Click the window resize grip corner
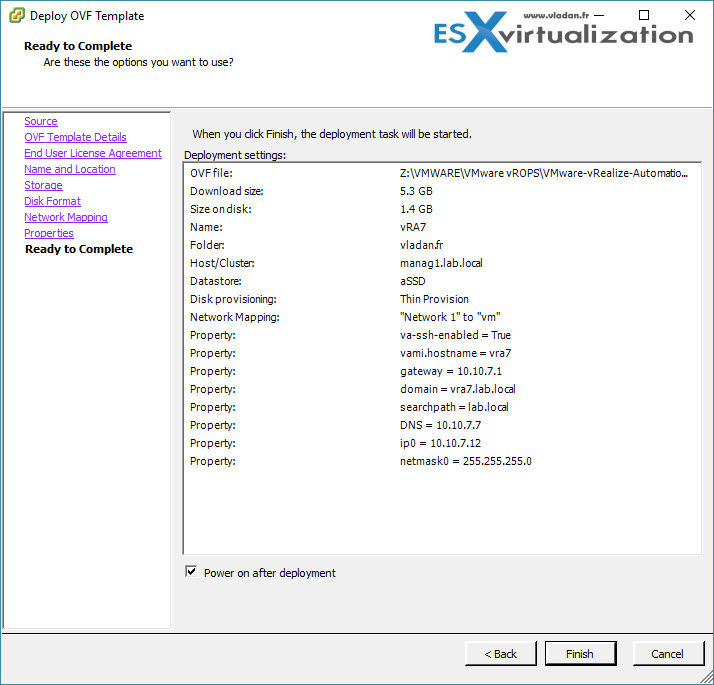714x685 pixels. pyautogui.click(x=706, y=677)
